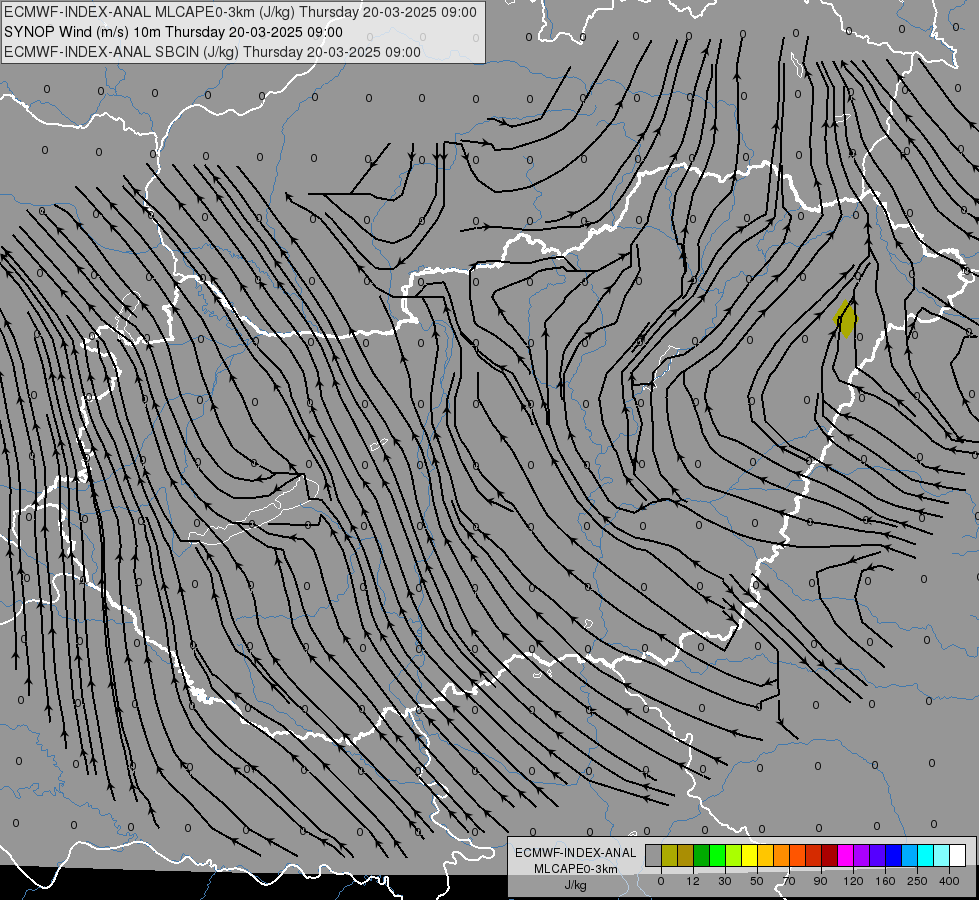Click the title line 'ECMWF-INDEX-ANAL MLCAPE0-3km (J/kg)'

240,12
